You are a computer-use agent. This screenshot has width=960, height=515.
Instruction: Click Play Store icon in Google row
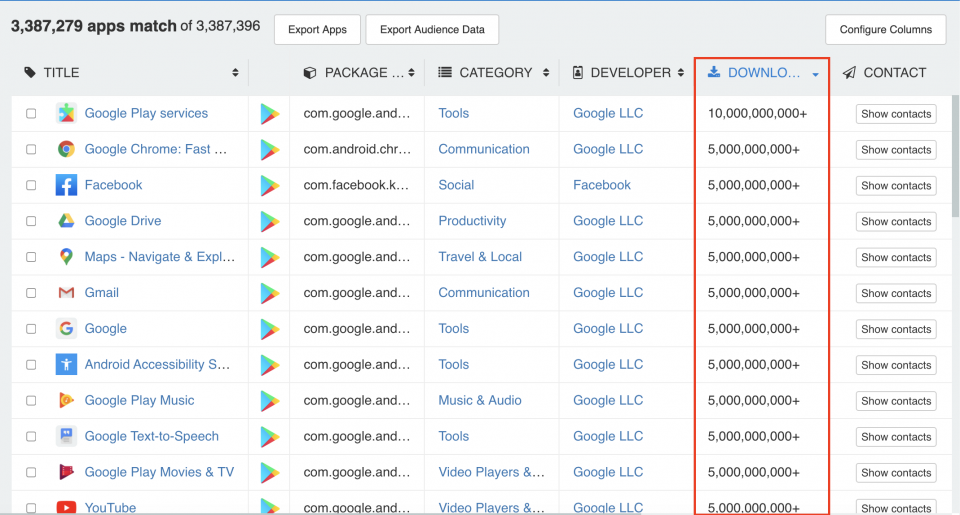269,329
